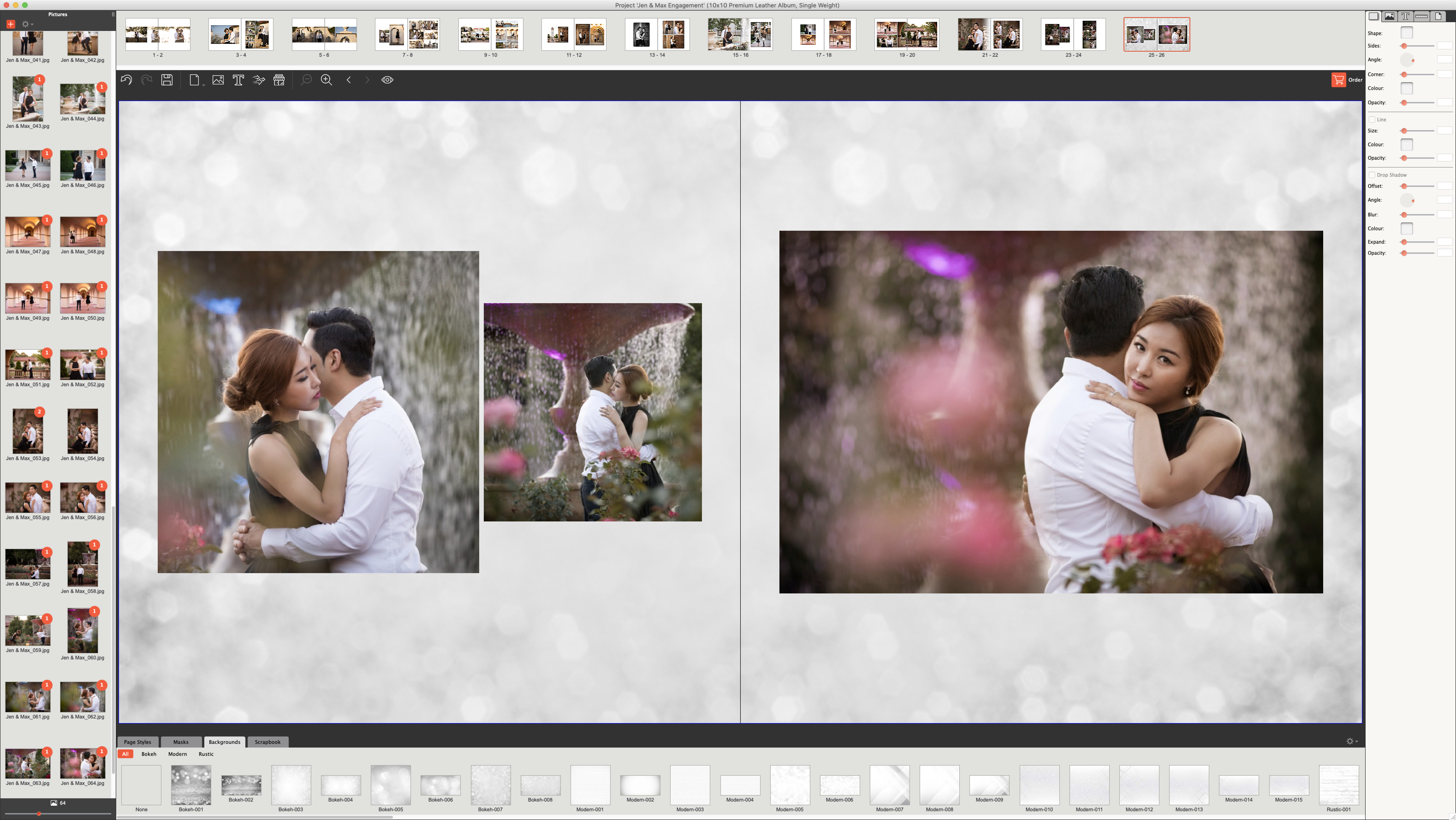
Task: Adjust the Sides slider
Action: point(1417,46)
